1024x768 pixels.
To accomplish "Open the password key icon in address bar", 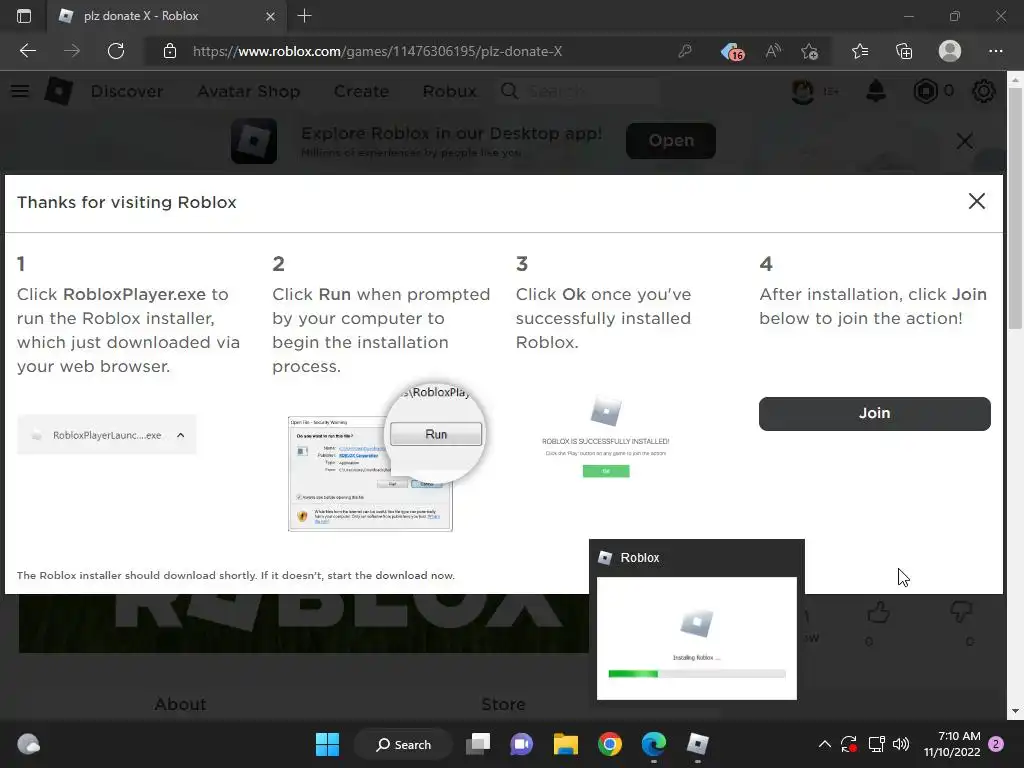I will (685, 51).
